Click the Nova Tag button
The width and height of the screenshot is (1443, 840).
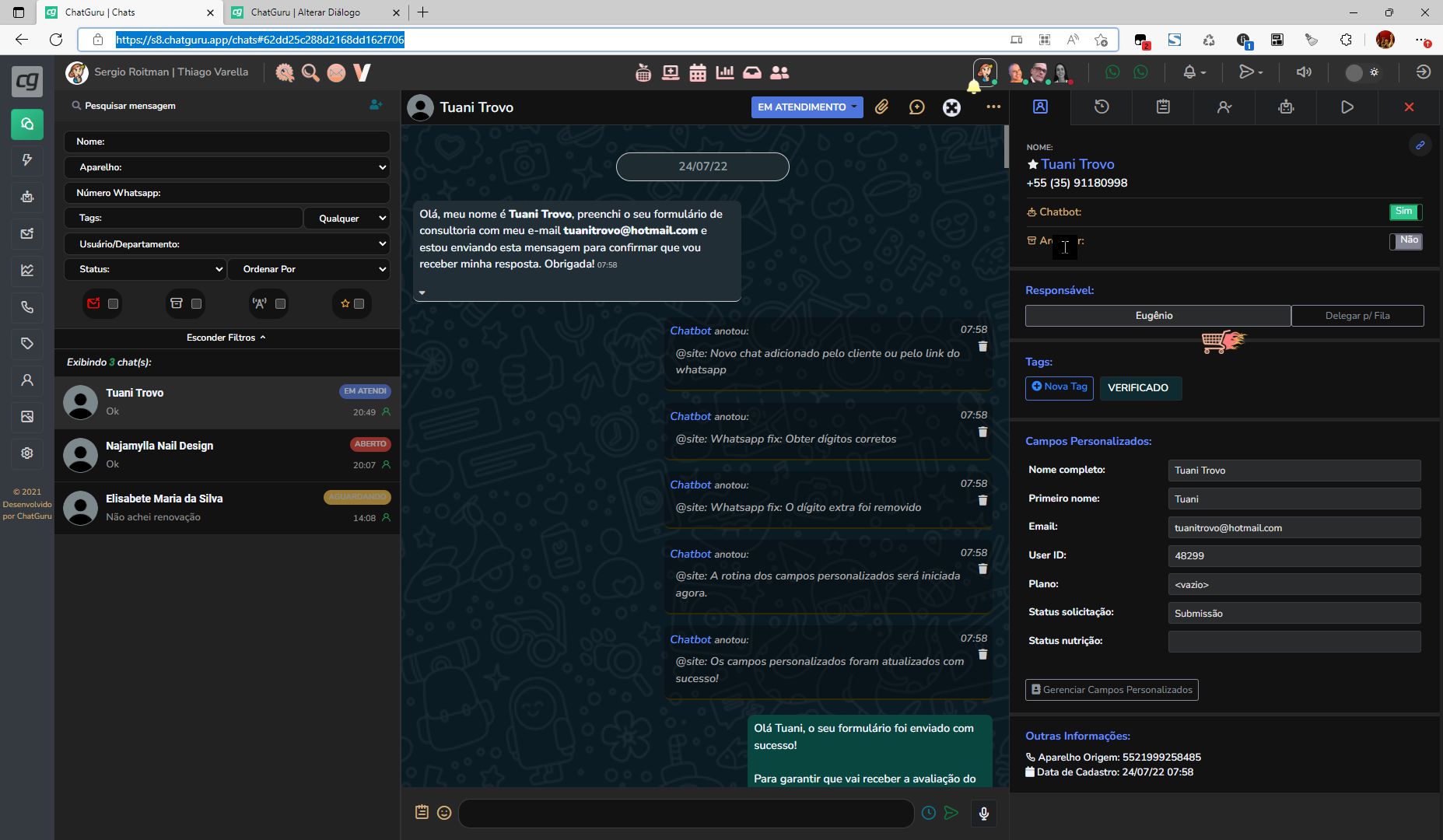click(1059, 387)
